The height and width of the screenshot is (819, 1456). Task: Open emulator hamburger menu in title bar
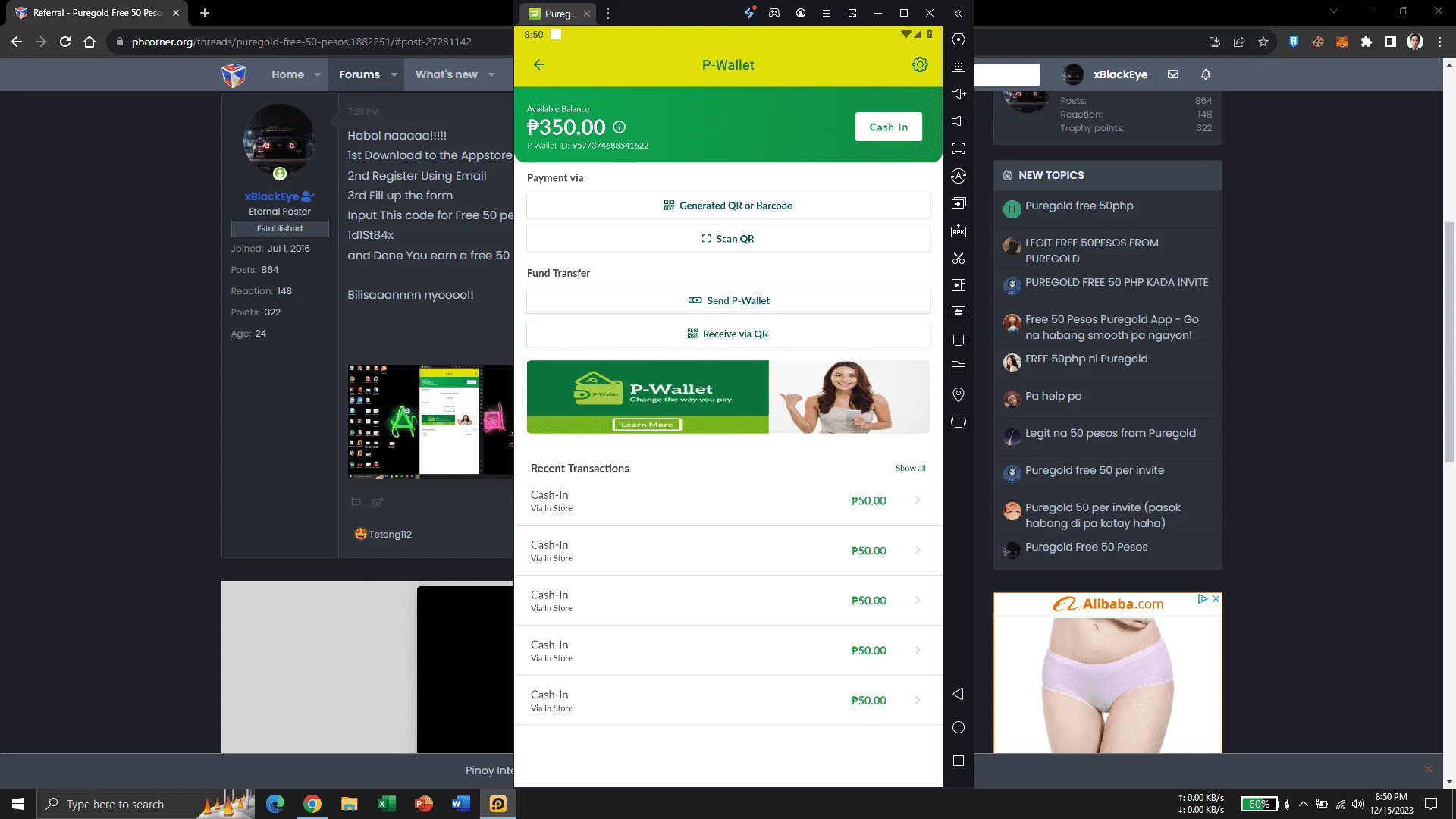827,13
